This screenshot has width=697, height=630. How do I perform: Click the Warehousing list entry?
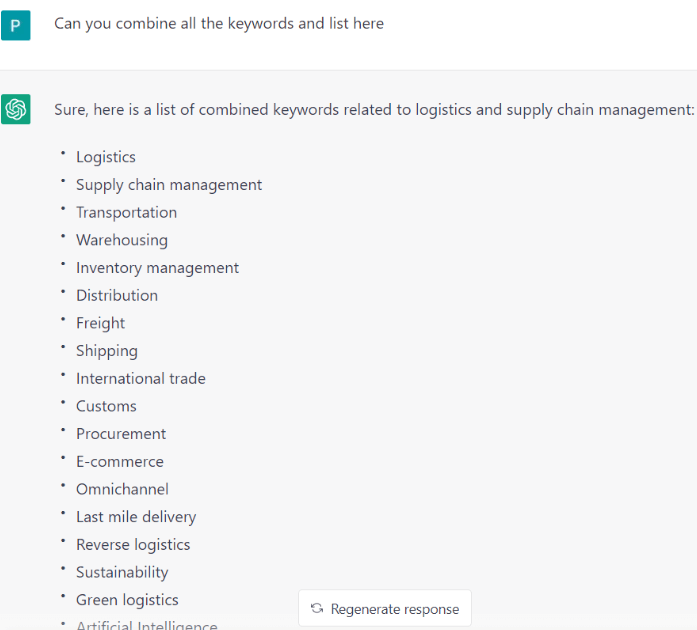122,240
